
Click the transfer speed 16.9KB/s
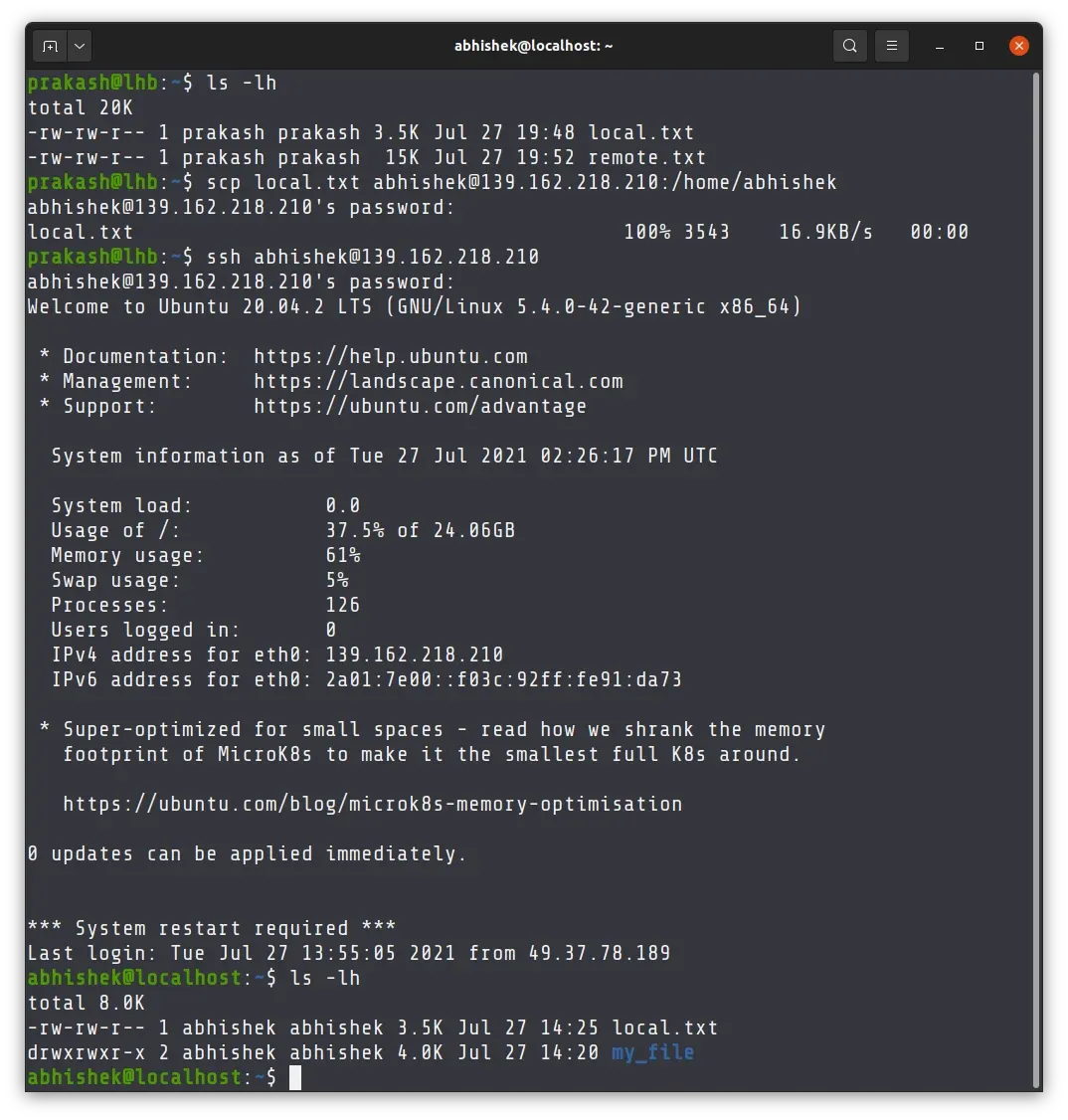[x=826, y=232]
